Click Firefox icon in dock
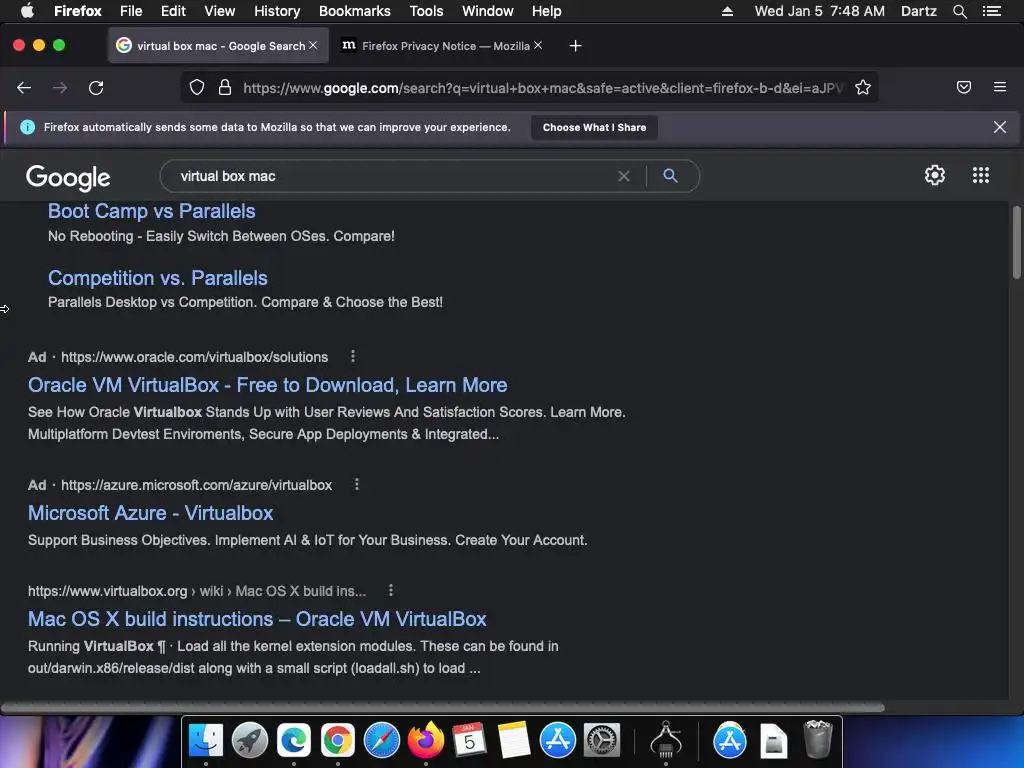The height and width of the screenshot is (768, 1024). tap(426, 740)
